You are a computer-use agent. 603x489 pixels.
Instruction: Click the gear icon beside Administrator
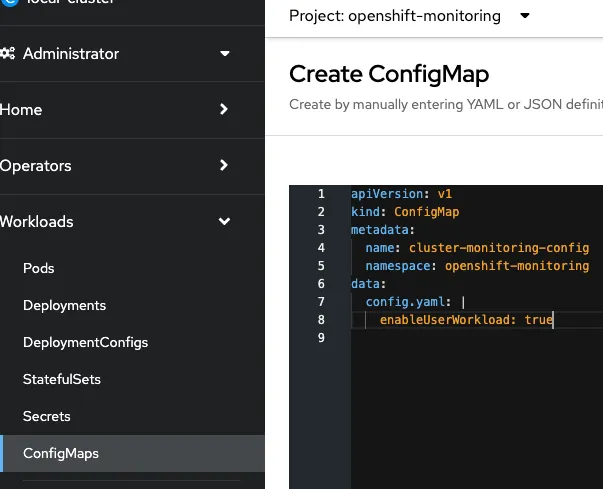point(9,54)
